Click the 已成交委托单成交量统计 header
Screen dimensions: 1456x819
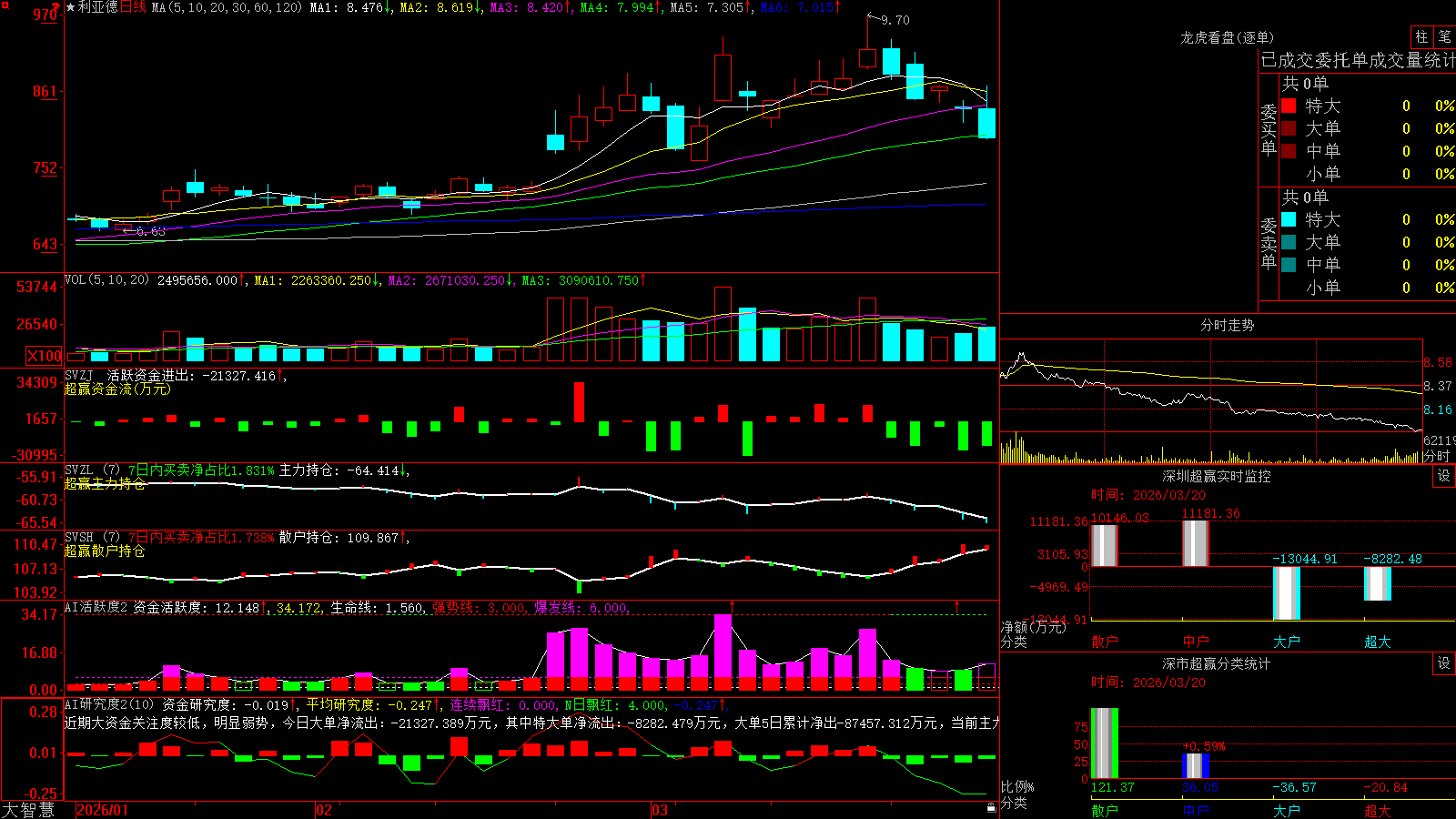(x=1358, y=60)
